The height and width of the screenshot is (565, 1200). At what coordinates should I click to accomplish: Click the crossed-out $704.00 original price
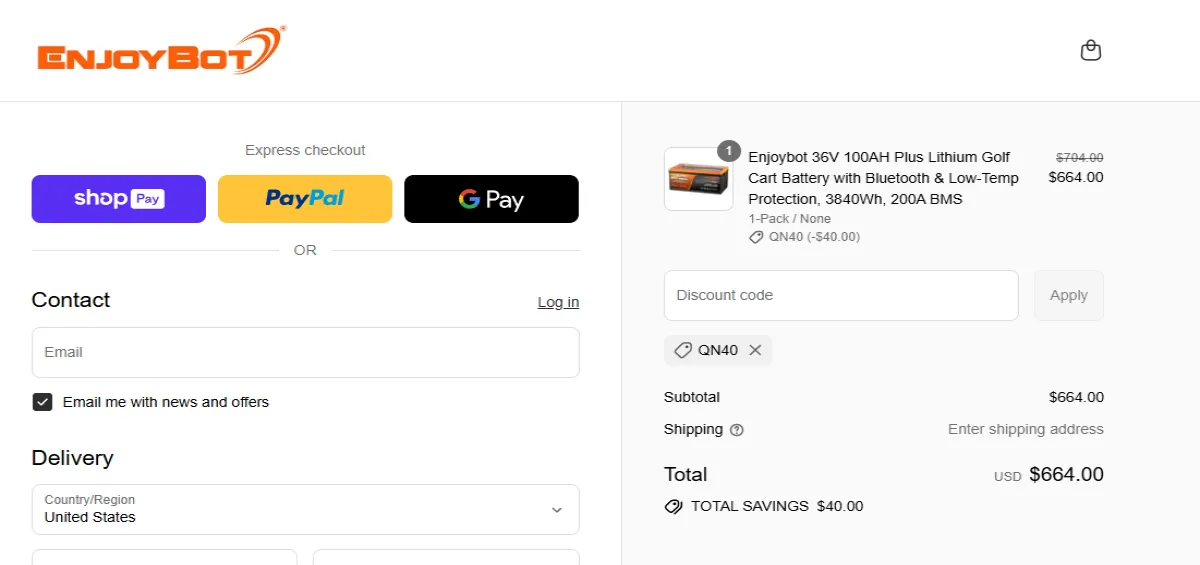tap(1080, 157)
